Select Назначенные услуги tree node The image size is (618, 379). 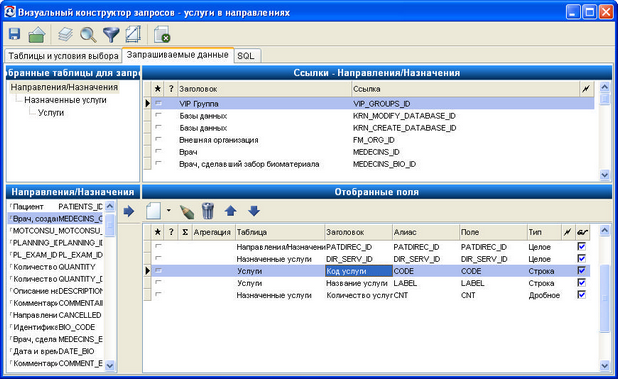coord(65,100)
